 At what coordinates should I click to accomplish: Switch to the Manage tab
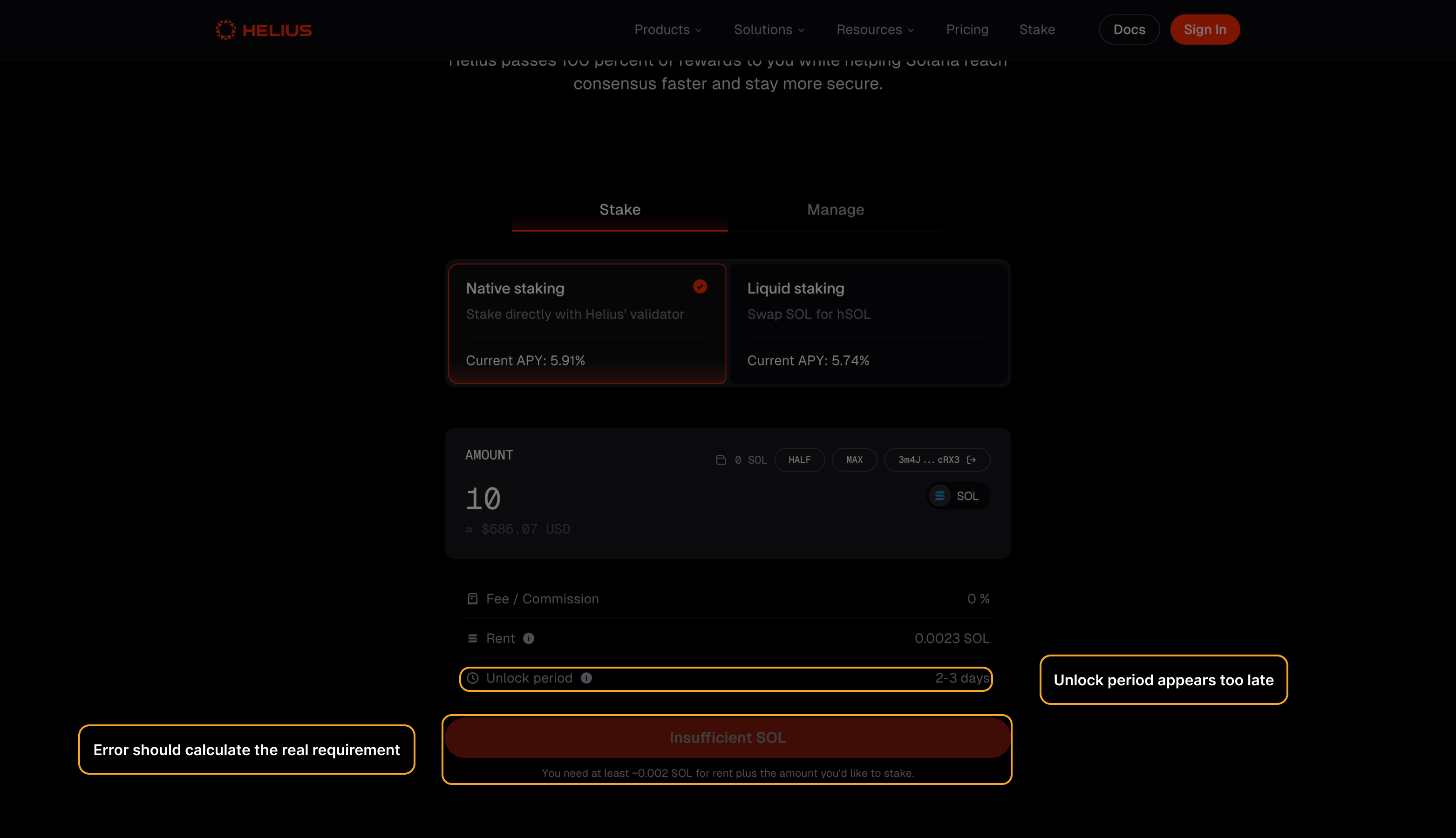[836, 210]
